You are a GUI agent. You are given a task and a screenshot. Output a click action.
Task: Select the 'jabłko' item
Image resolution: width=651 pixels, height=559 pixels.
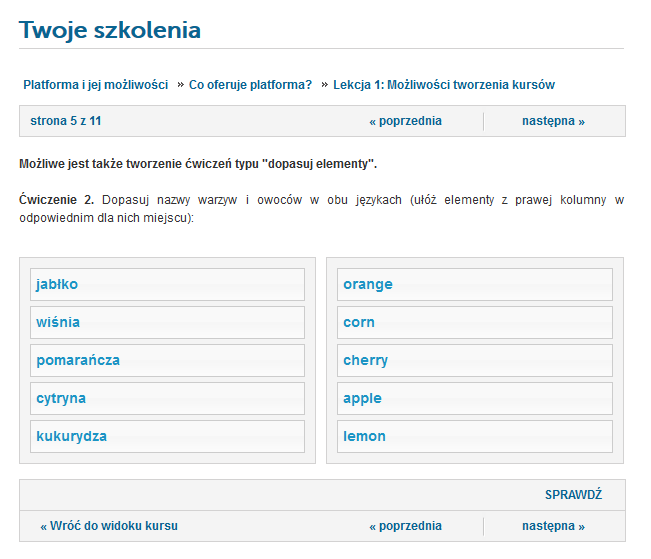[167, 284]
